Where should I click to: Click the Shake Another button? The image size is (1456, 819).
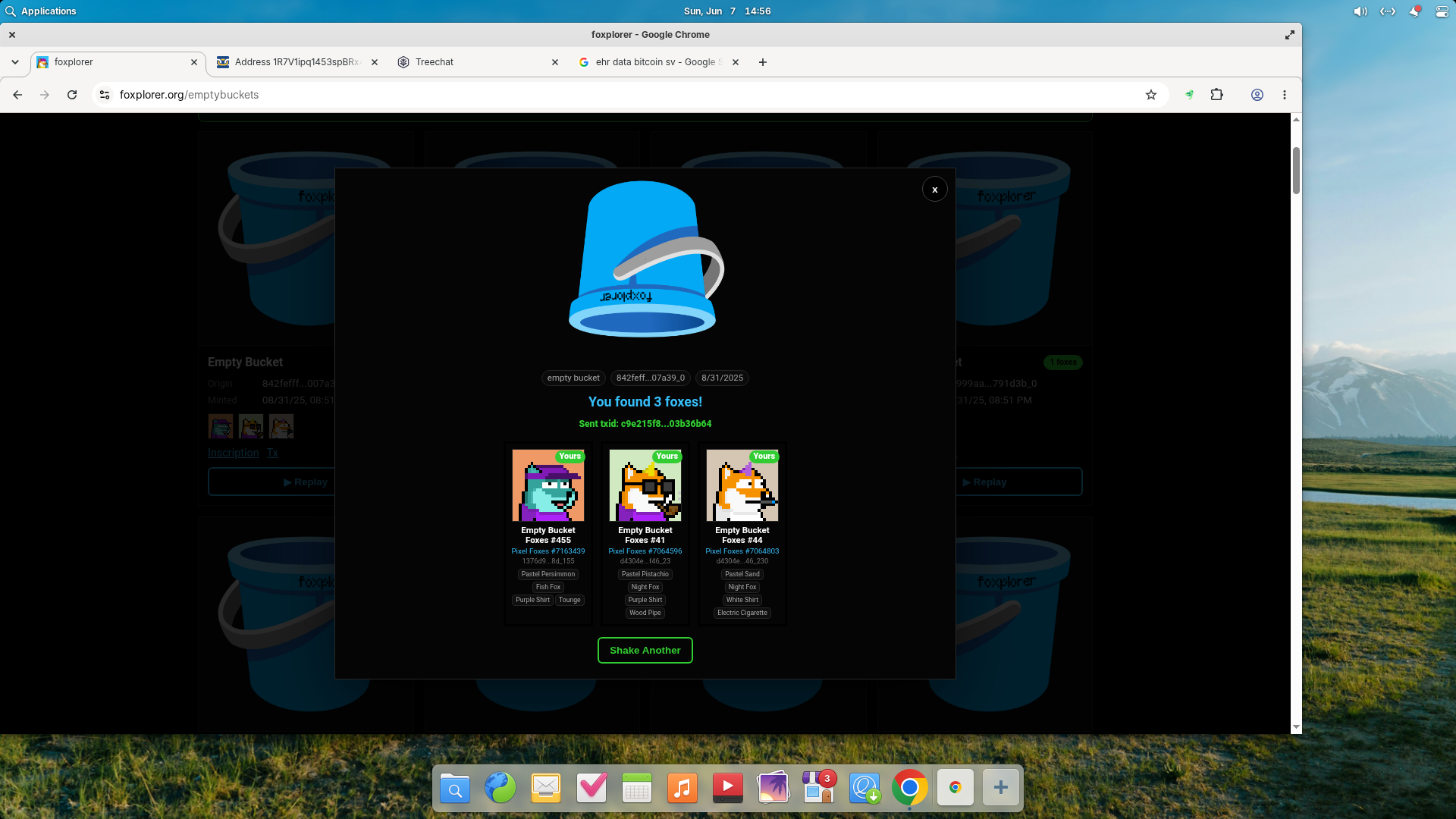tap(645, 651)
